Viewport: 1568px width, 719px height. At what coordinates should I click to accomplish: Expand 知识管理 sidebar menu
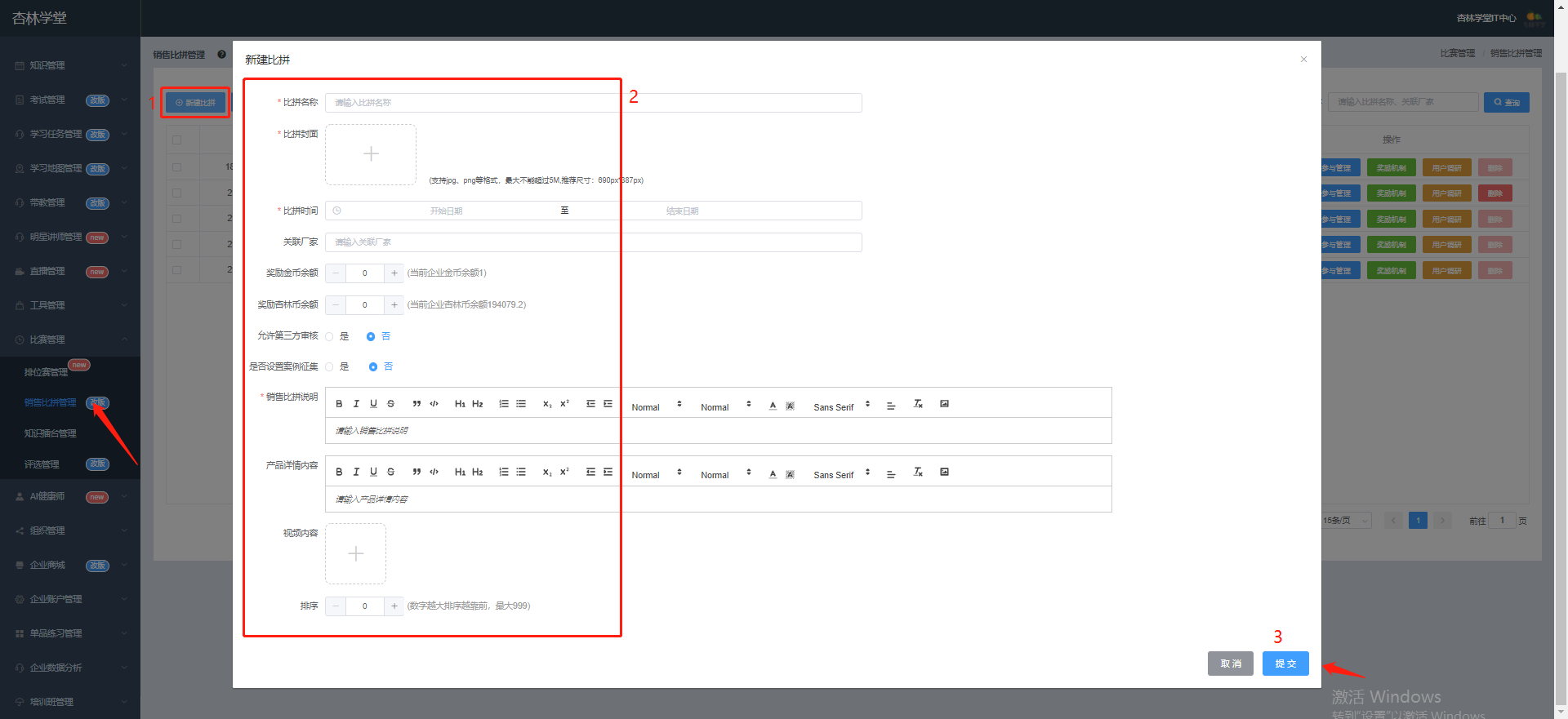click(70, 65)
